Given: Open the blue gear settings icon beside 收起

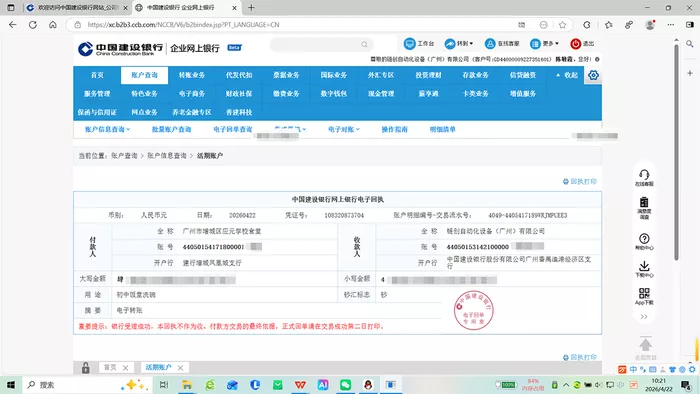Looking at the screenshot, I should tap(593, 75).
